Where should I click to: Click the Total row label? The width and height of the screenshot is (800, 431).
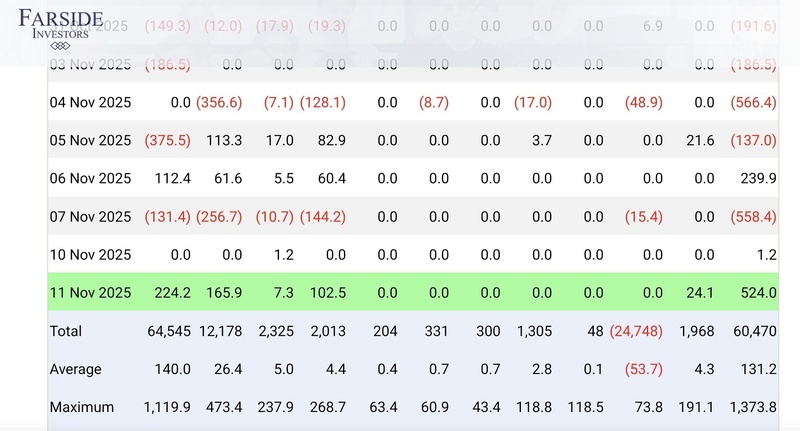pyautogui.click(x=65, y=331)
